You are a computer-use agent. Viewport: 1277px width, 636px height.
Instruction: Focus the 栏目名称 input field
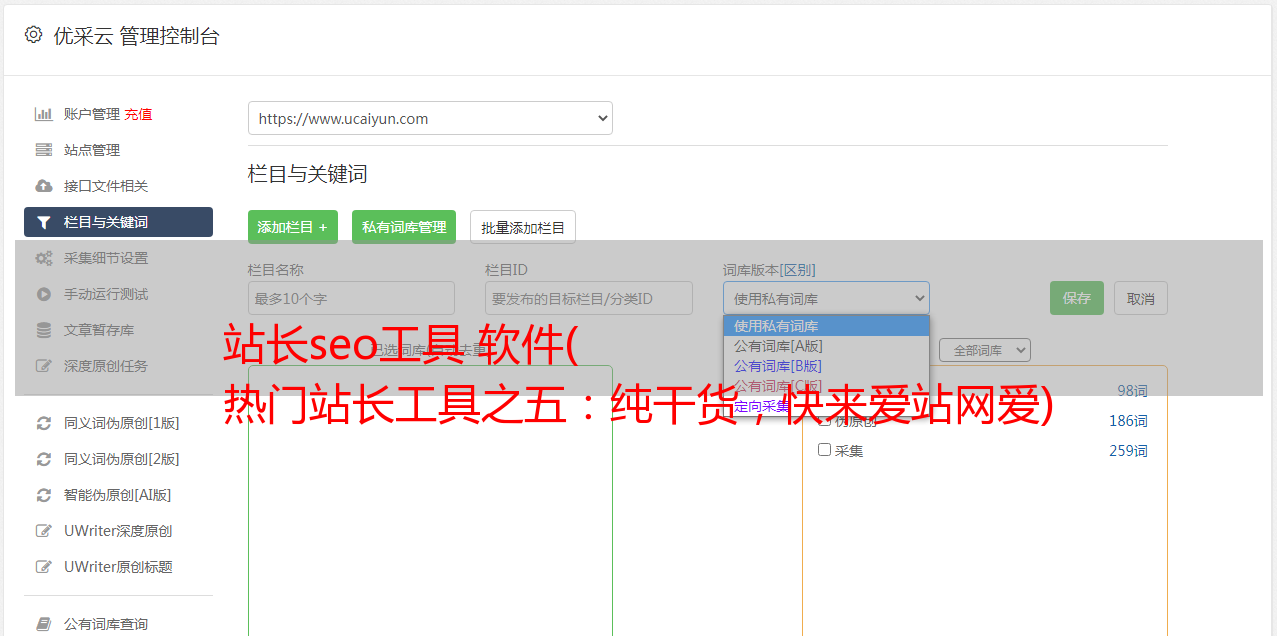pos(351,298)
